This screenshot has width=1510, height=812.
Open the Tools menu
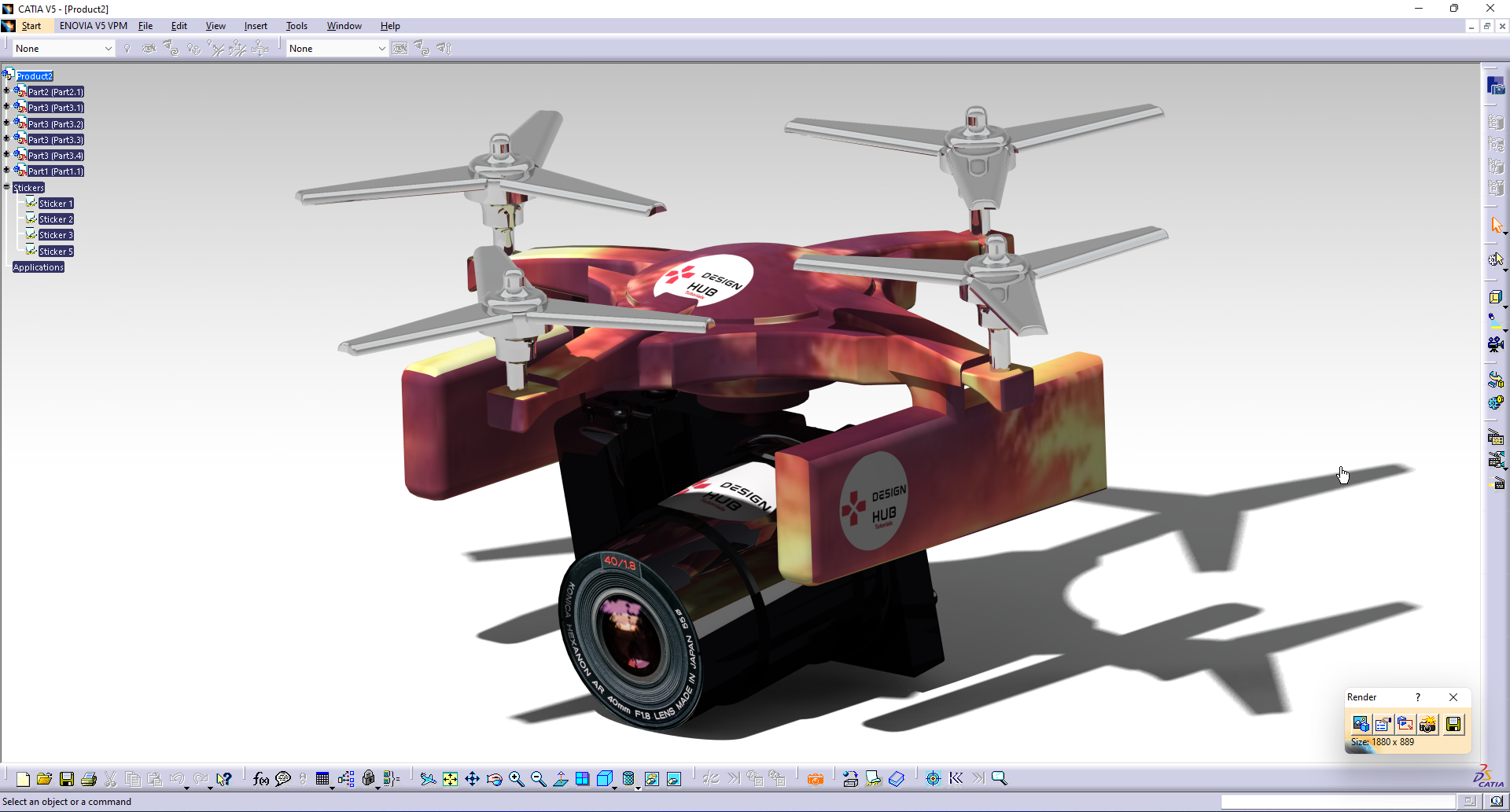296,26
